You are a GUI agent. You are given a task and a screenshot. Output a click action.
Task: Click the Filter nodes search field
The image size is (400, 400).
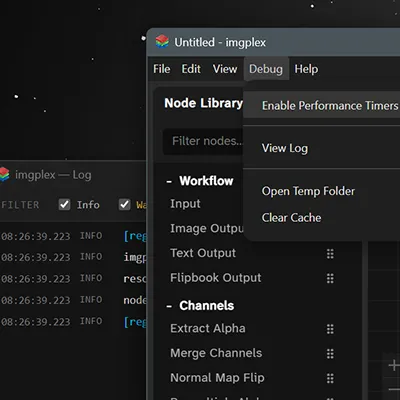click(x=203, y=141)
